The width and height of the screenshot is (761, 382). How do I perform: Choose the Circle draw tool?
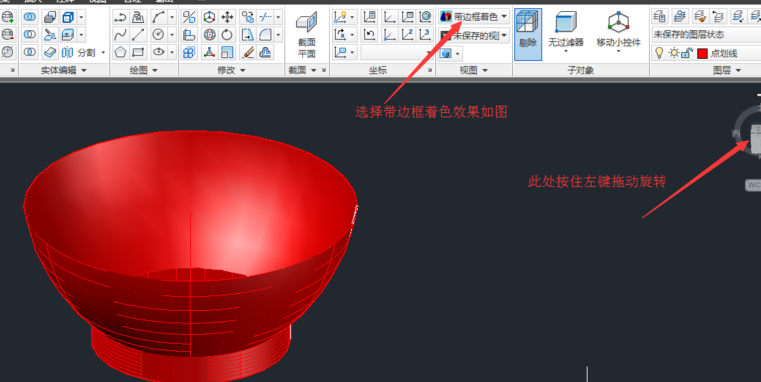(158, 34)
